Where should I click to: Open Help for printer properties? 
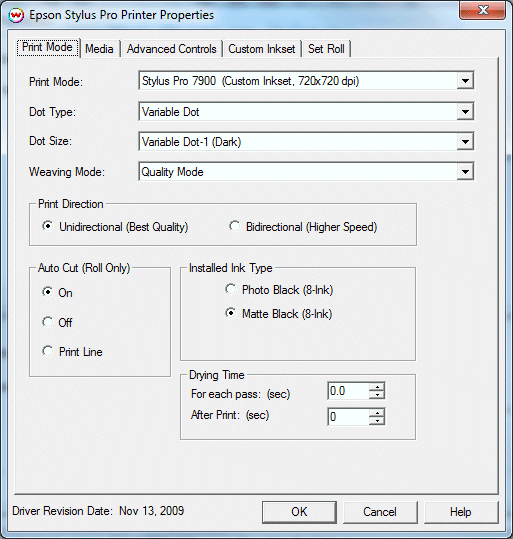click(x=461, y=512)
